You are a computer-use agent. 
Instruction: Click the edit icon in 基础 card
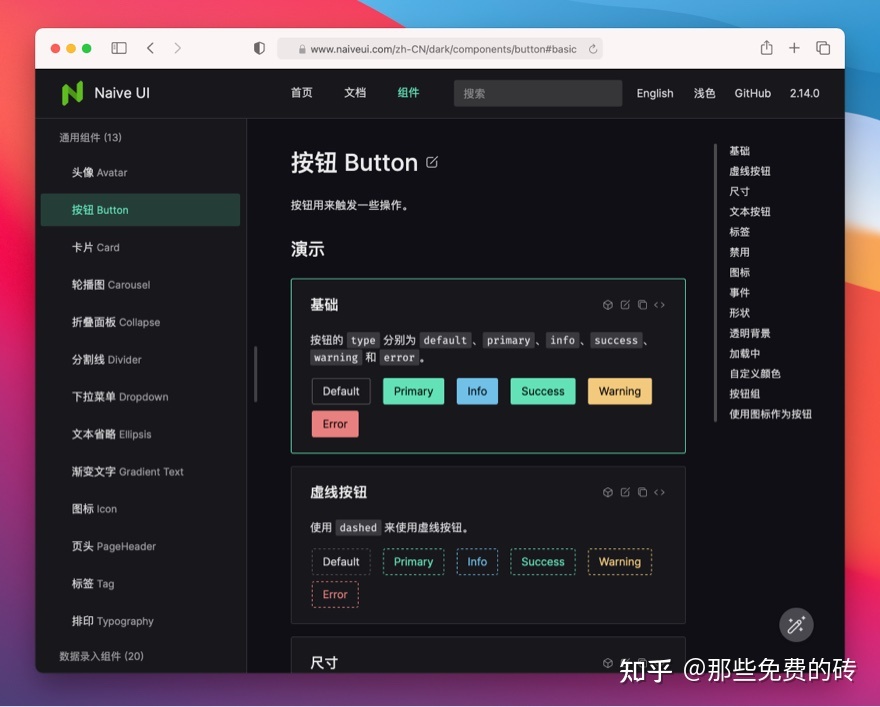coord(625,305)
